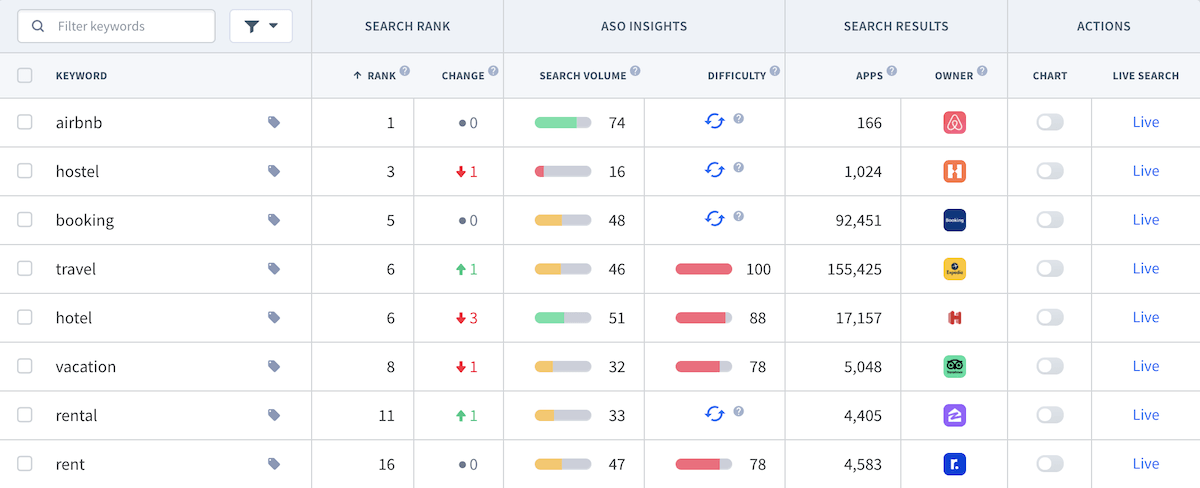Open the filter dropdown button
Screen dimensions: 1200x488
[x=261, y=26]
